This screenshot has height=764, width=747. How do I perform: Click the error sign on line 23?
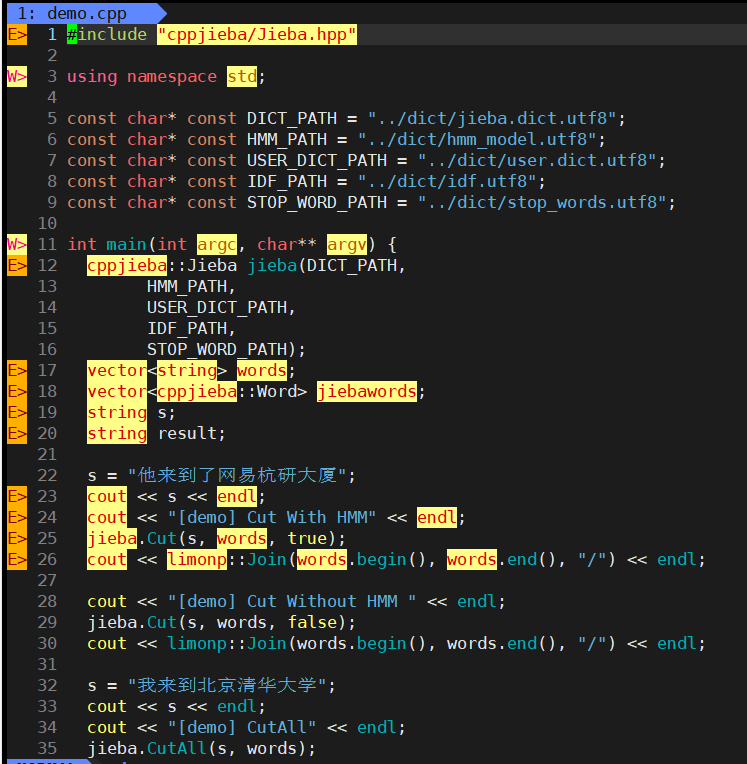tap(17, 496)
